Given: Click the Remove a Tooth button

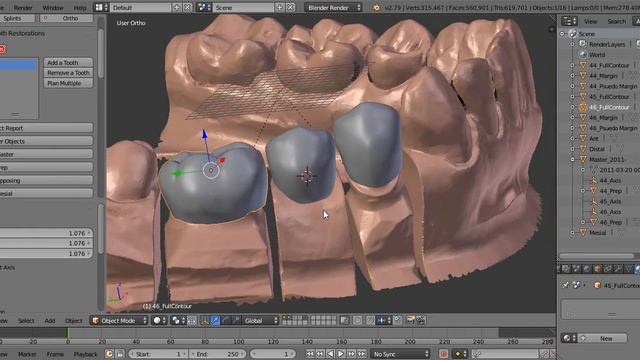Looking at the screenshot, I should (x=68, y=73).
